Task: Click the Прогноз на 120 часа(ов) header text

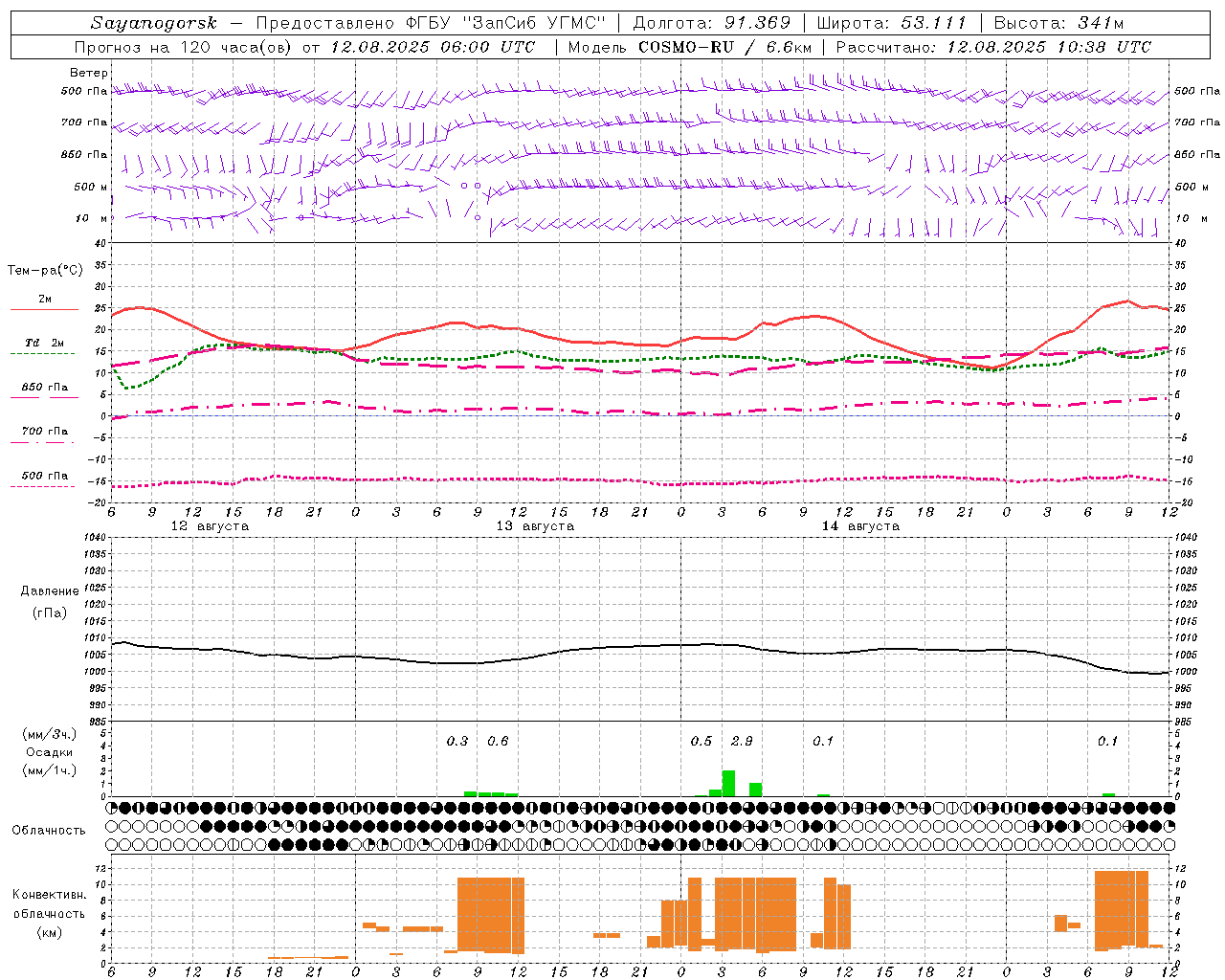Action: pyautogui.click(x=184, y=47)
